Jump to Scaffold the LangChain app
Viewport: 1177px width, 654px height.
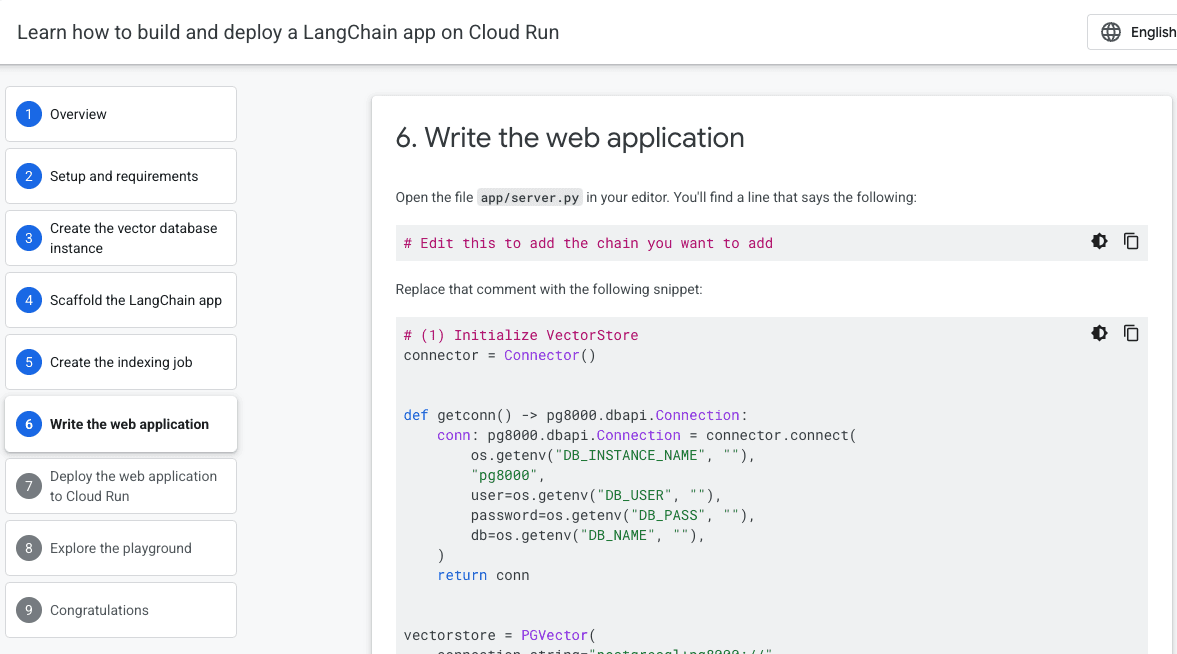(x=121, y=300)
